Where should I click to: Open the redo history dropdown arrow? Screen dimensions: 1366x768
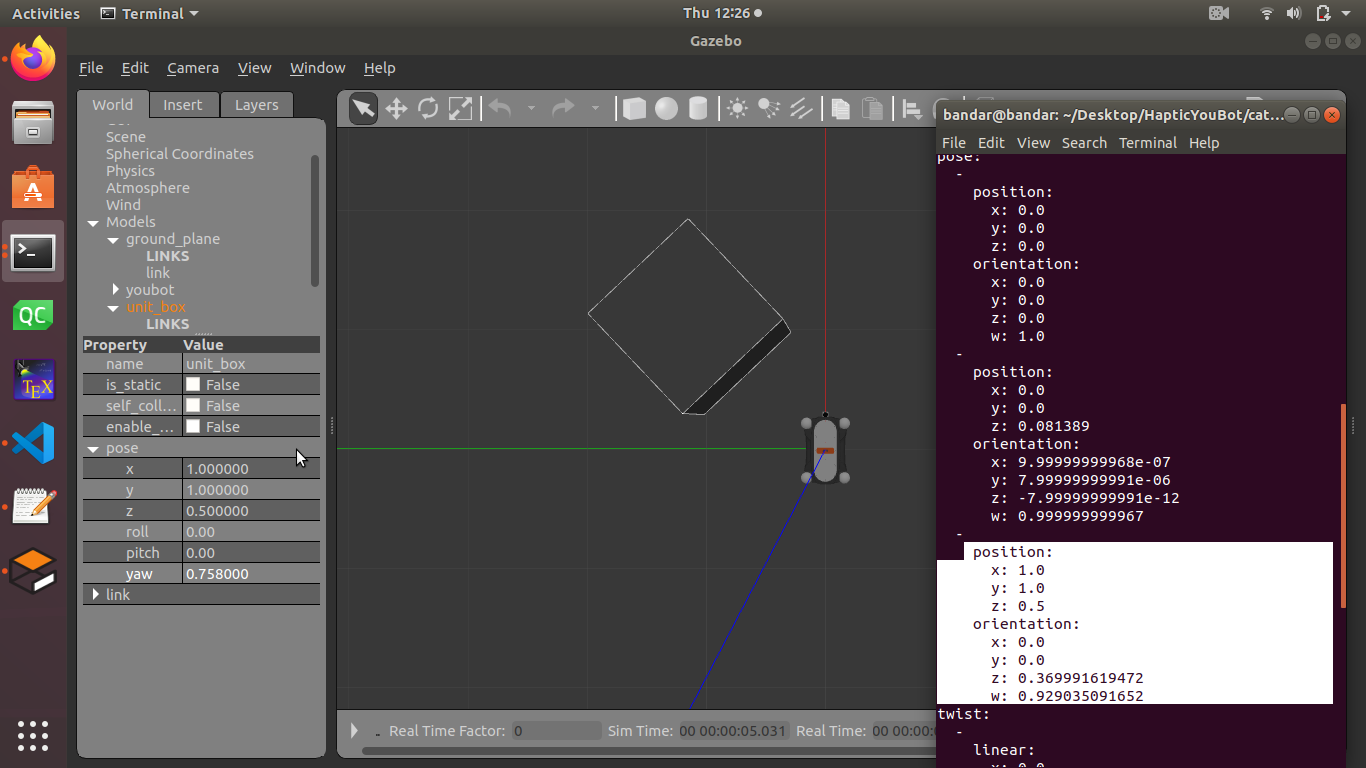click(595, 108)
